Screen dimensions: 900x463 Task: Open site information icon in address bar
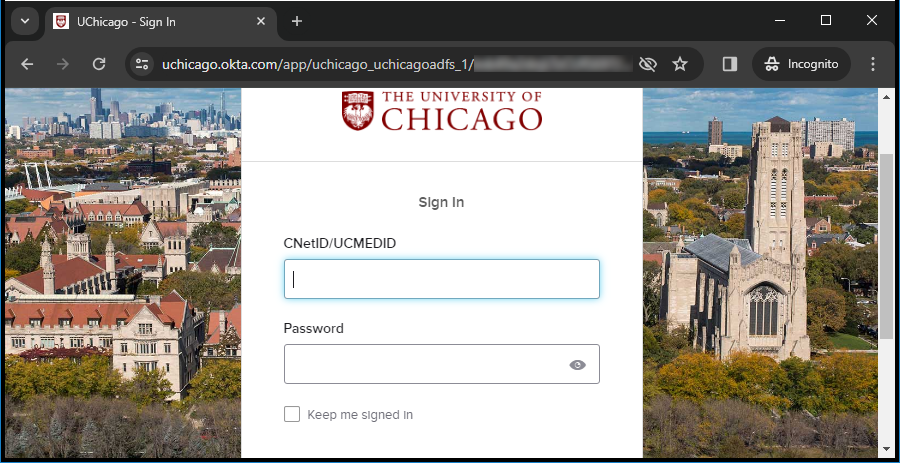(142, 64)
